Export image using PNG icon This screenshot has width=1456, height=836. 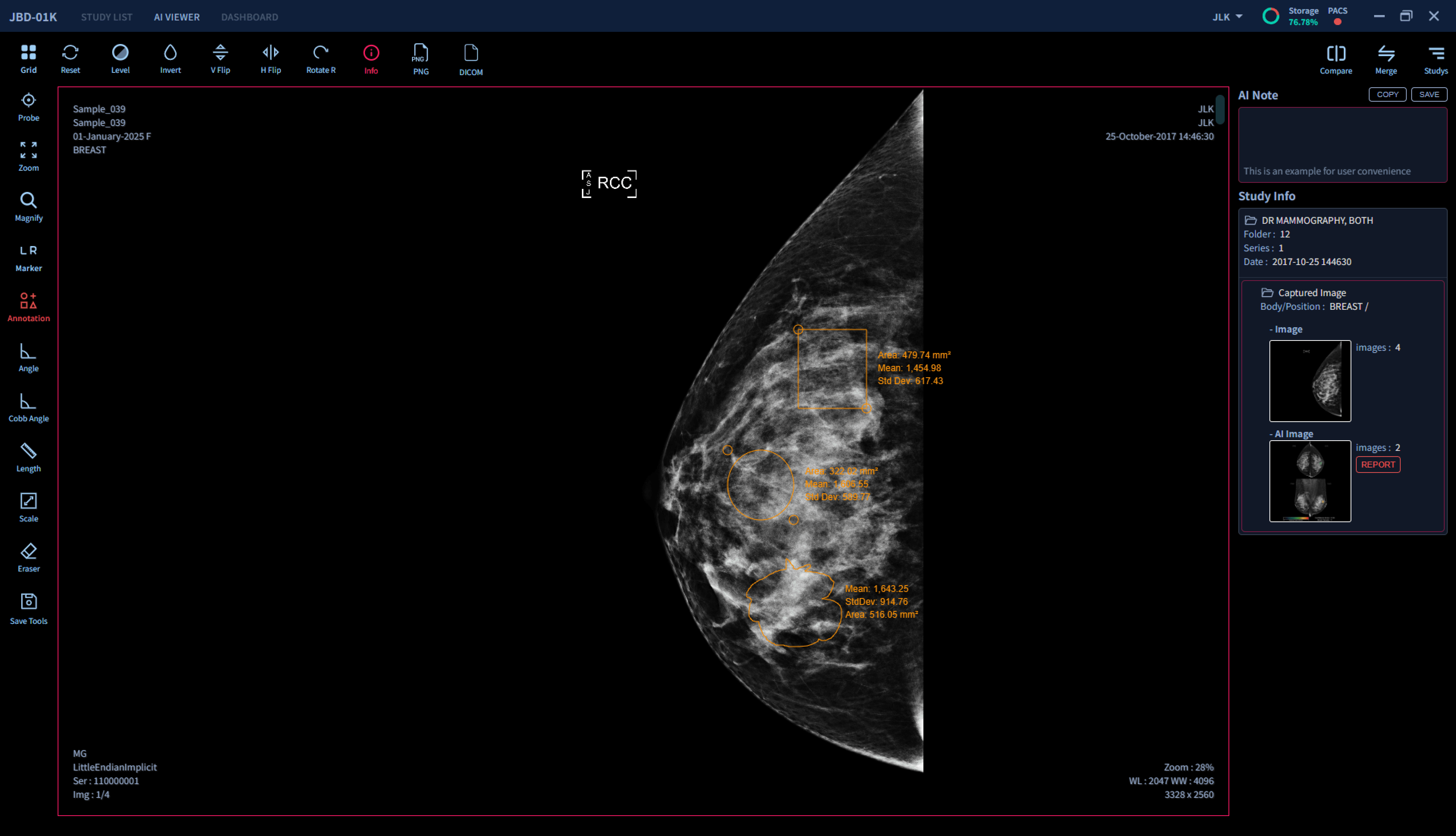(x=421, y=59)
